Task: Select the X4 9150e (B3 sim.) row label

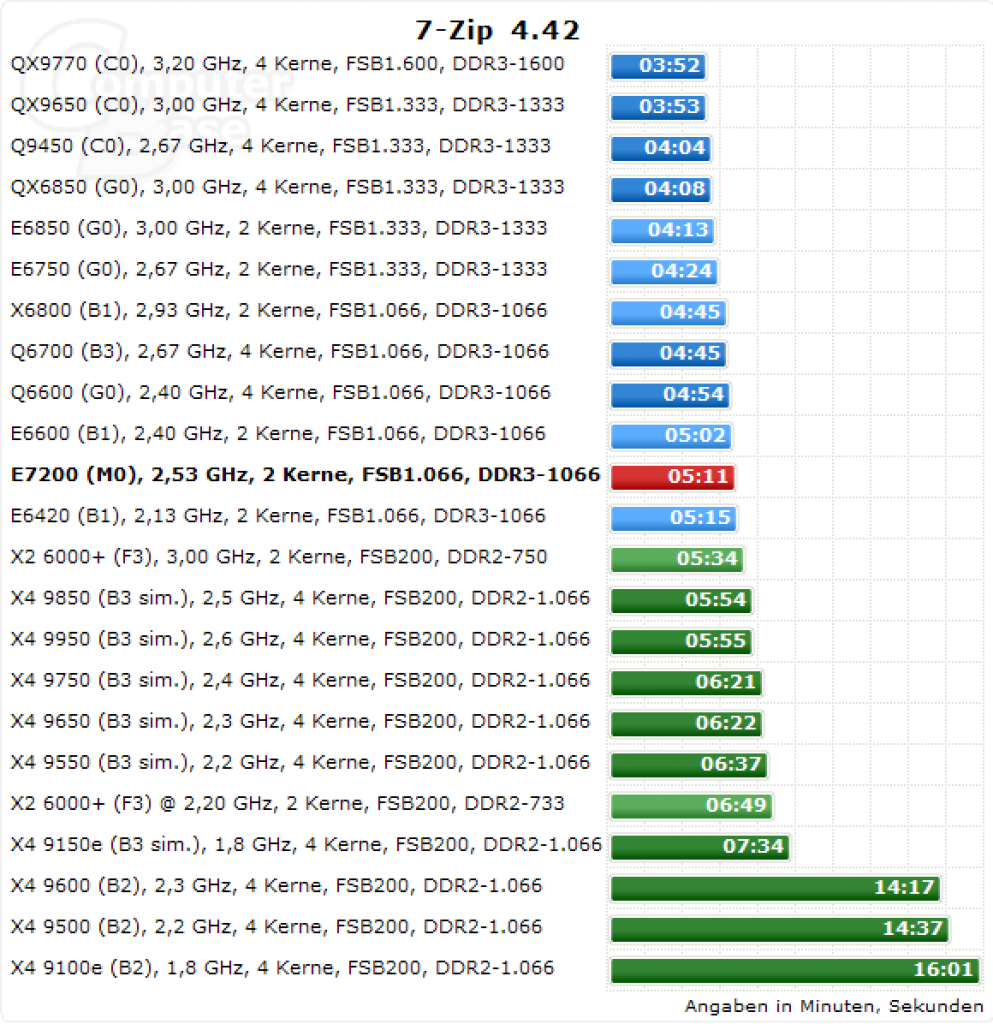Action: click(306, 845)
